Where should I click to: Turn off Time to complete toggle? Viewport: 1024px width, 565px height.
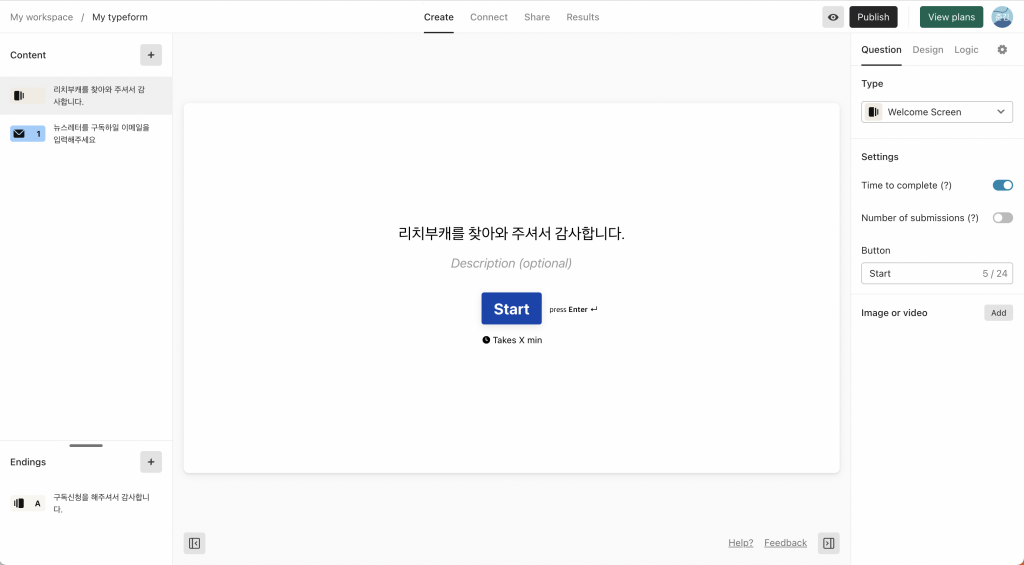[x=1002, y=186]
